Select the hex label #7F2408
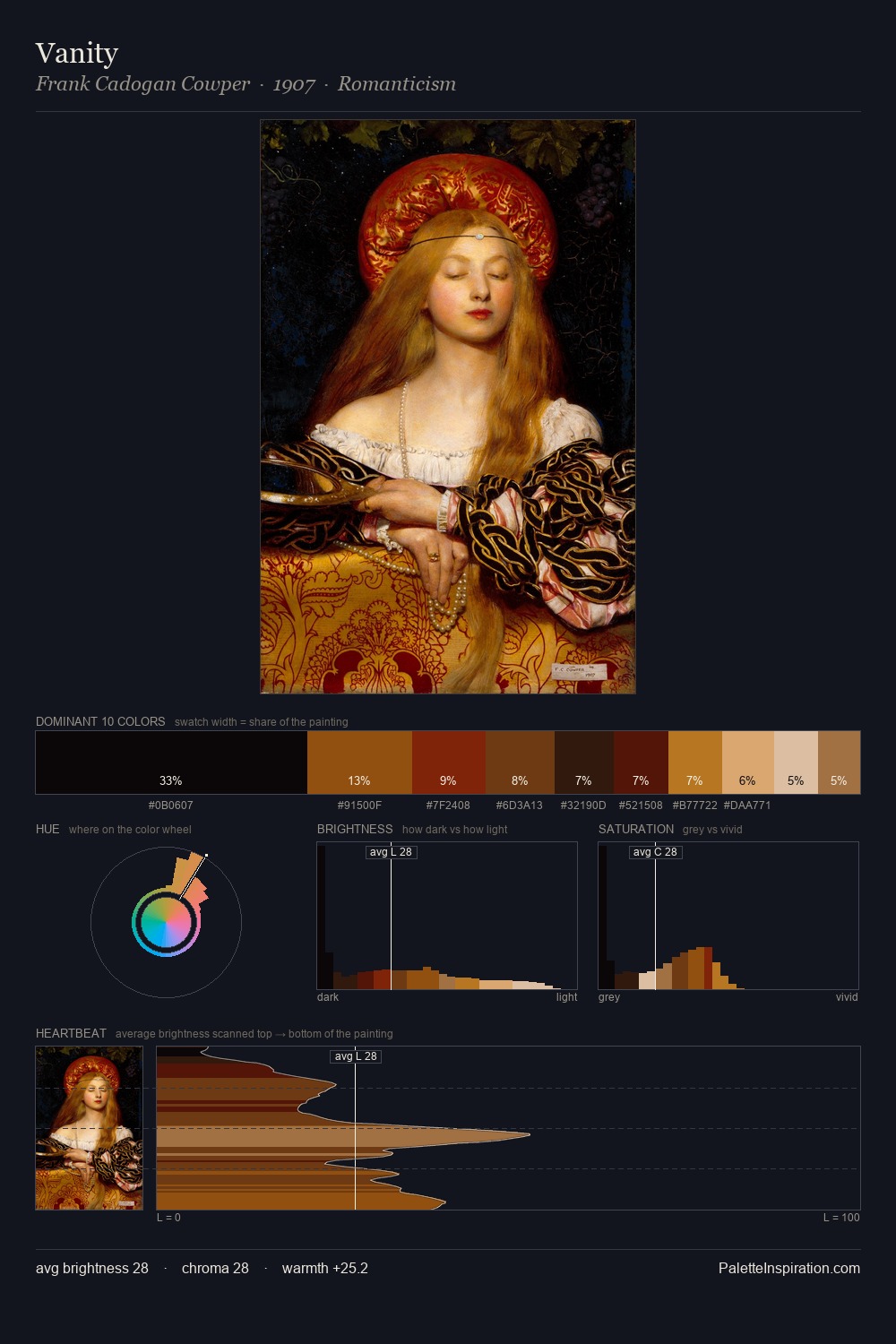 pyautogui.click(x=448, y=806)
